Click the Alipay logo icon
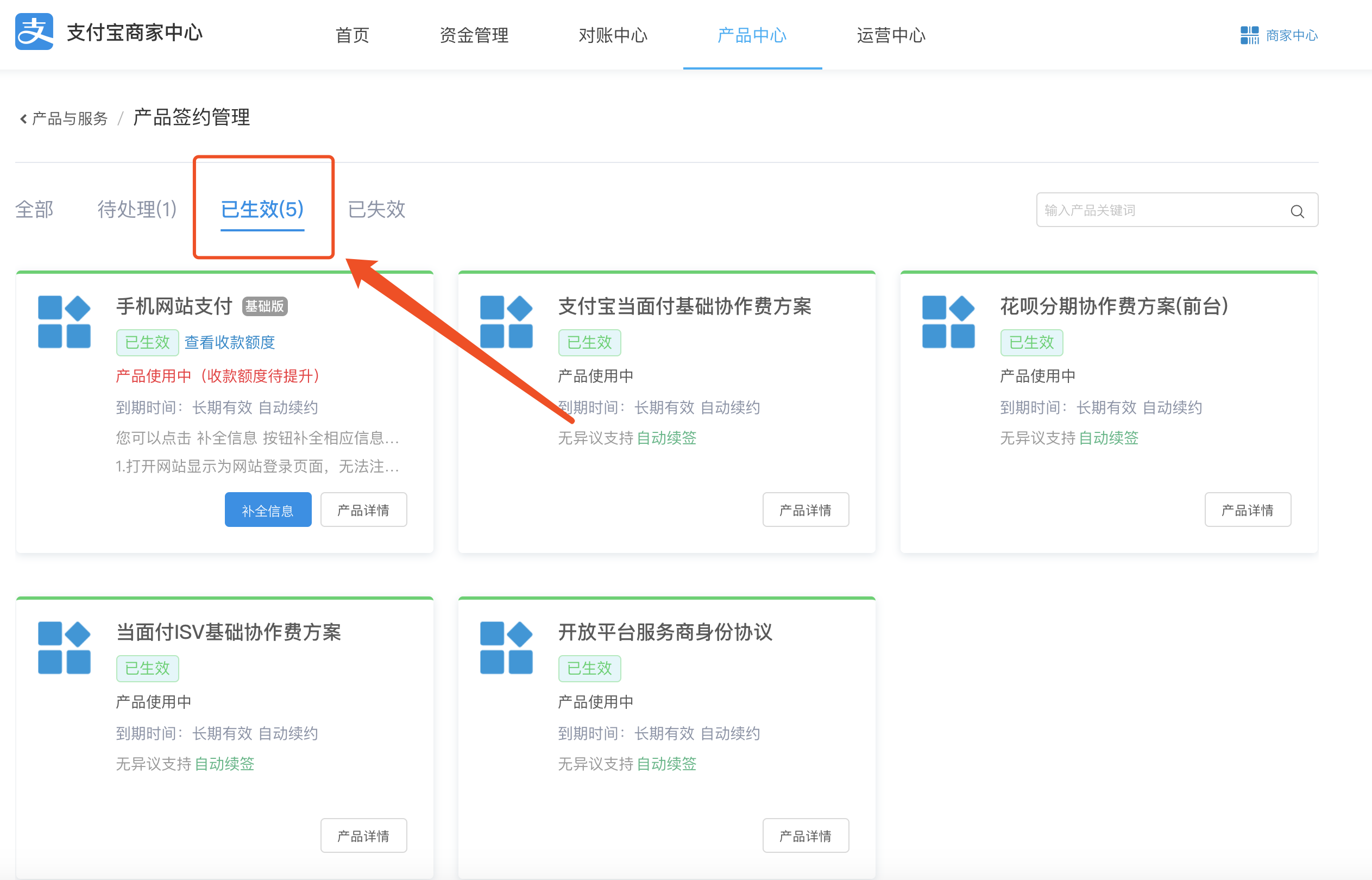 tap(34, 33)
